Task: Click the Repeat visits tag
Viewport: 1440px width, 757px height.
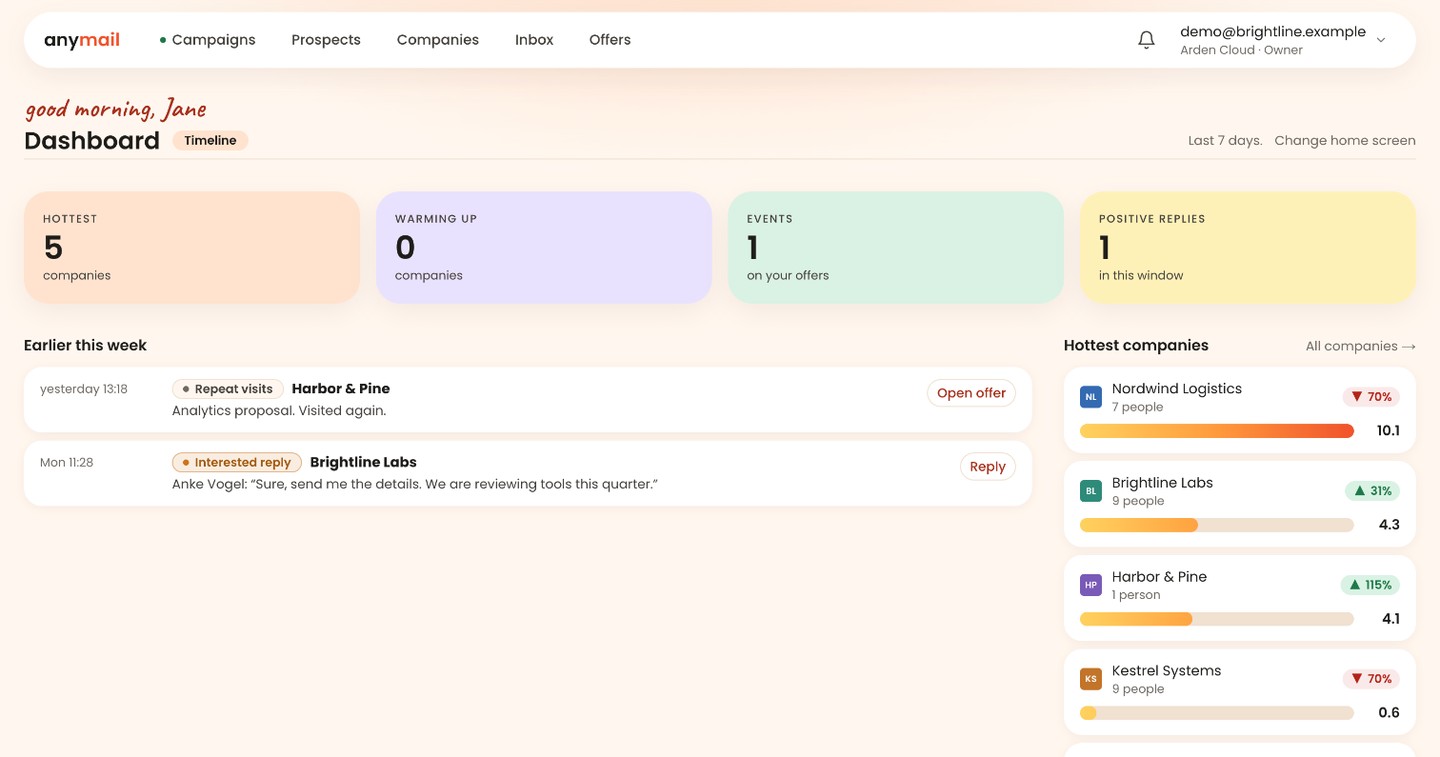Action: [x=228, y=389]
